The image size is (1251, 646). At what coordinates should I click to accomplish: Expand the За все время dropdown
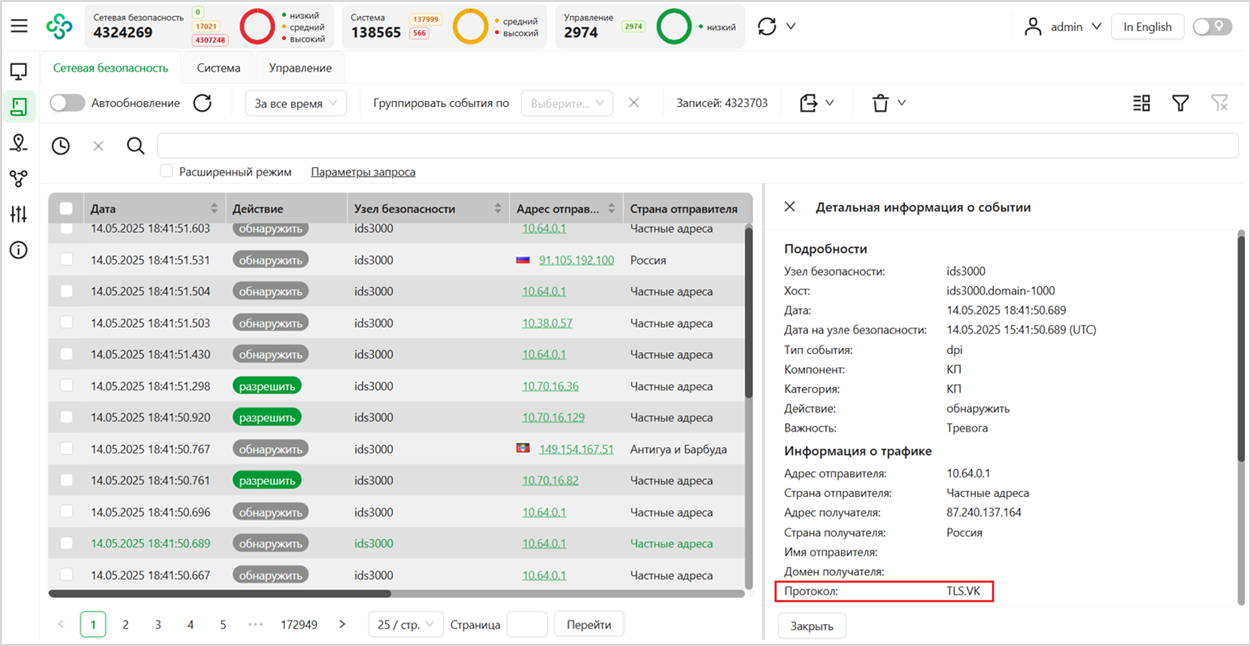point(295,103)
